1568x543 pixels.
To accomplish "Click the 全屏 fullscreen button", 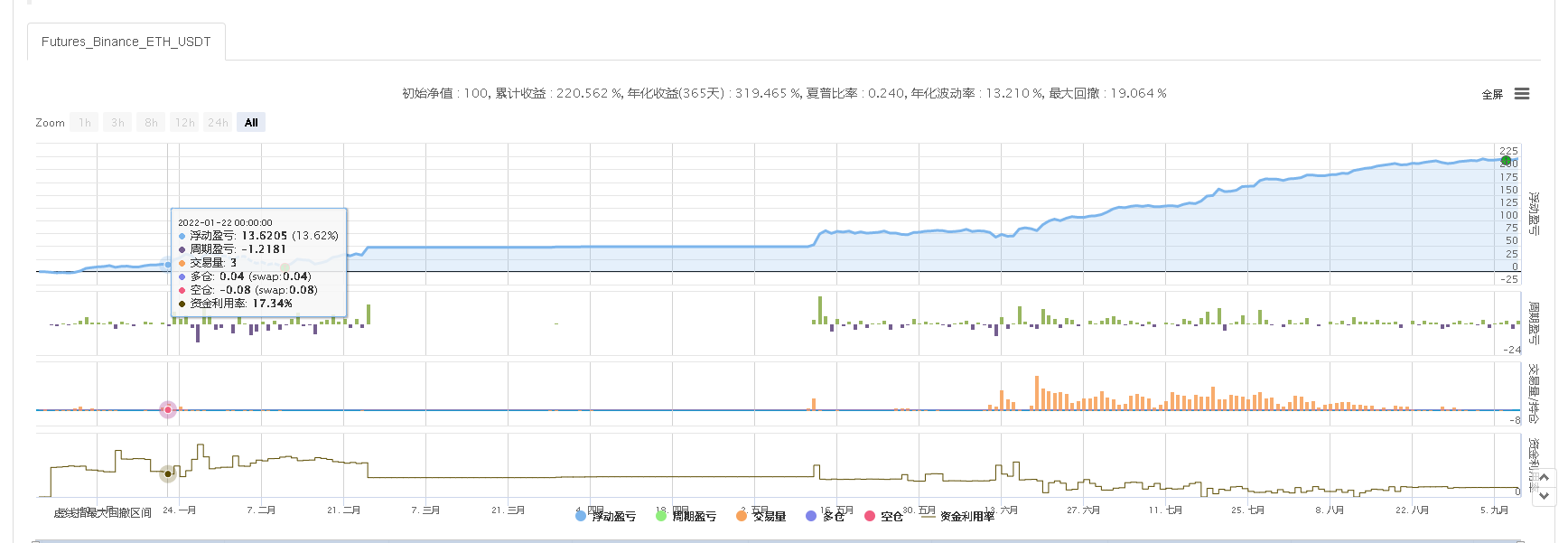I will (x=1492, y=95).
